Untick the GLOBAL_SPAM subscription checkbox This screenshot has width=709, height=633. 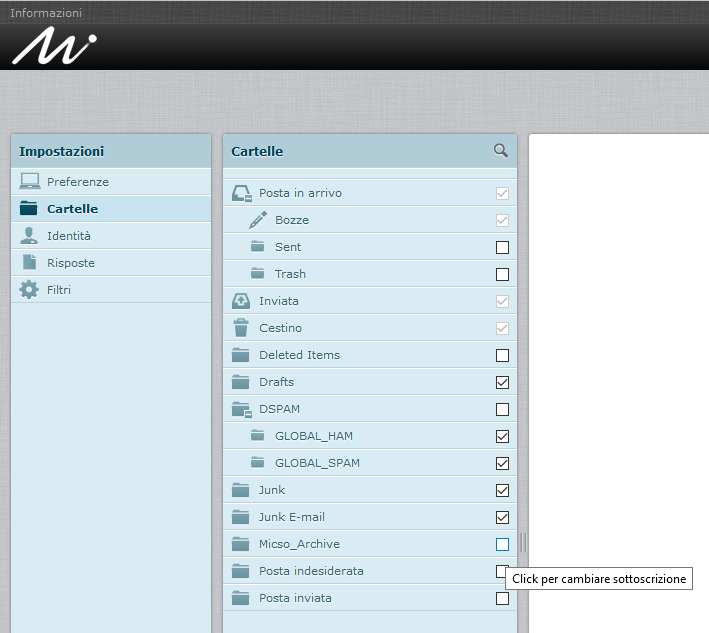(502, 463)
